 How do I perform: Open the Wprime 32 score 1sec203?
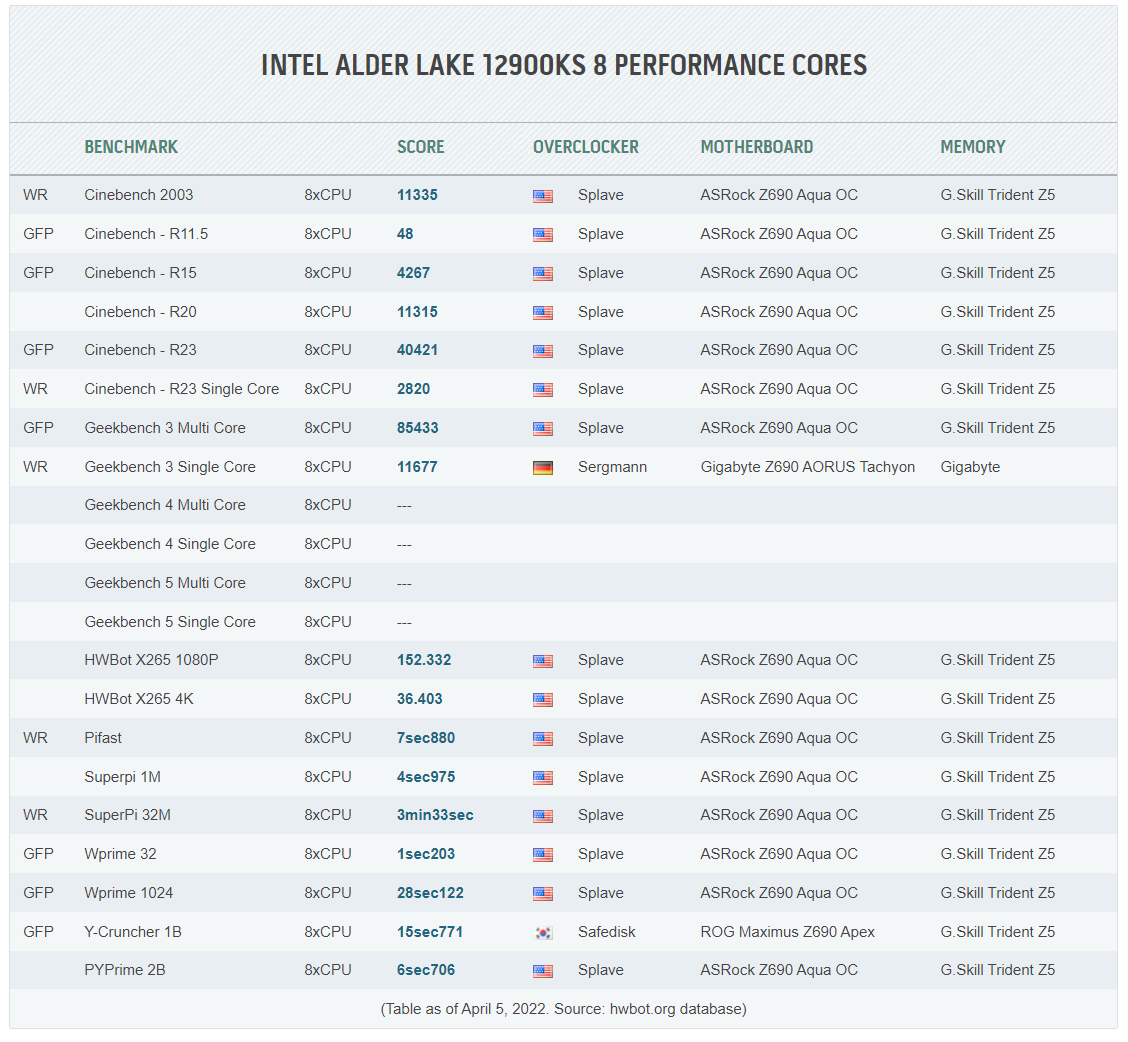click(x=426, y=853)
